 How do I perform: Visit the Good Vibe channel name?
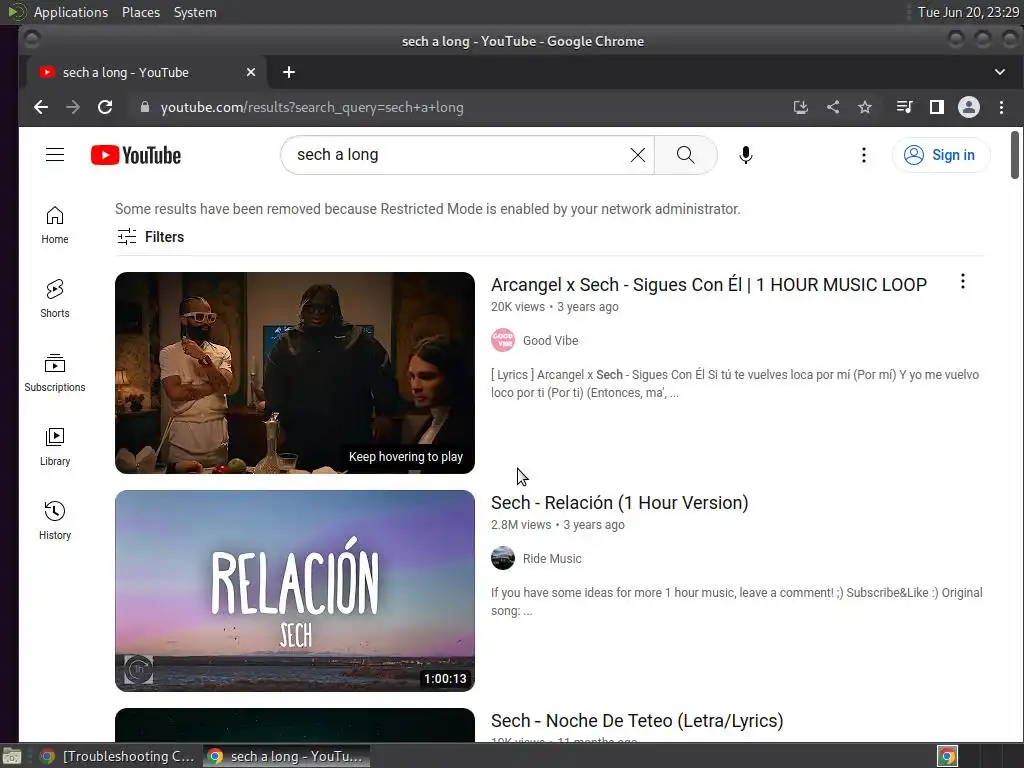tap(551, 340)
